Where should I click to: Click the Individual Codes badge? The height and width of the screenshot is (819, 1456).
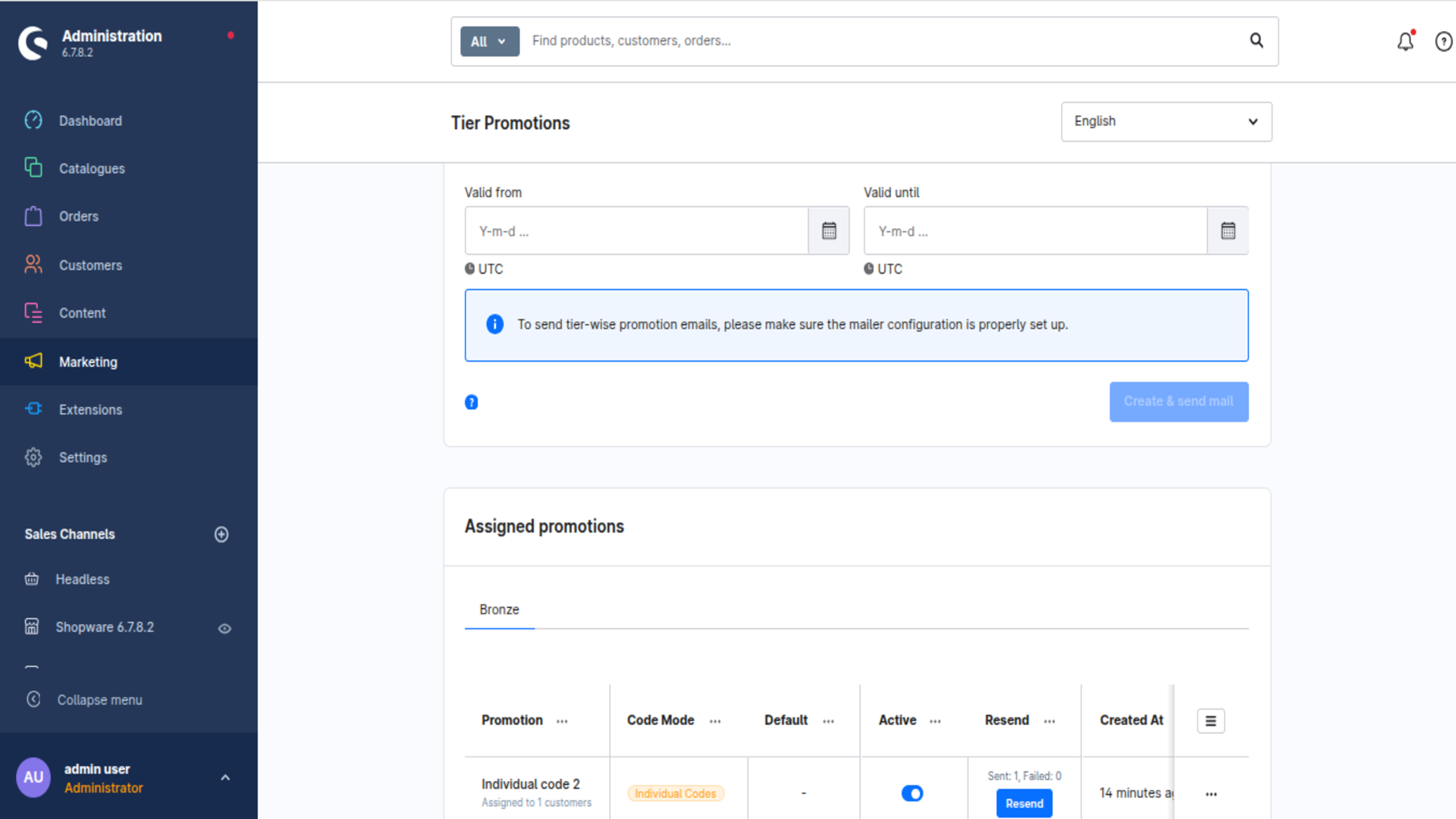tap(675, 794)
